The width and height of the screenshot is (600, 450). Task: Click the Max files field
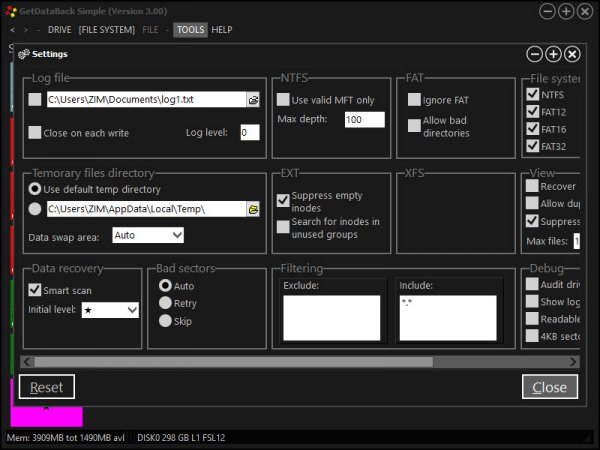(577, 241)
